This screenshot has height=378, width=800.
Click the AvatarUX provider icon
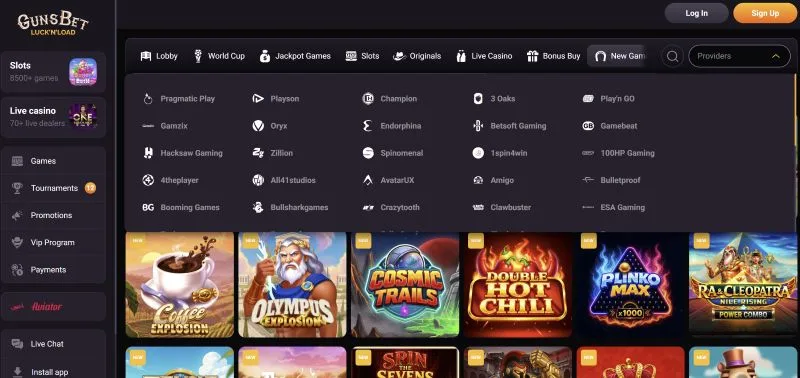click(368, 180)
